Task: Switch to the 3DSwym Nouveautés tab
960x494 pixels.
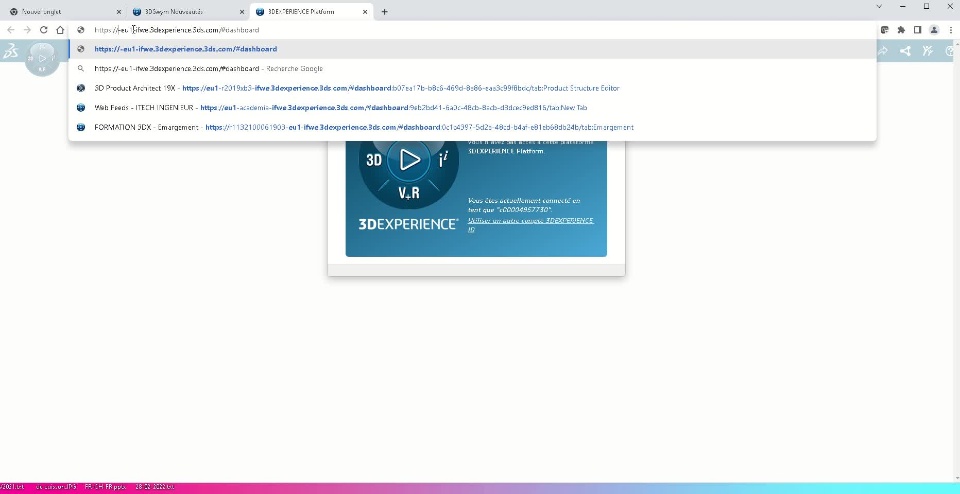Action: (x=187, y=12)
